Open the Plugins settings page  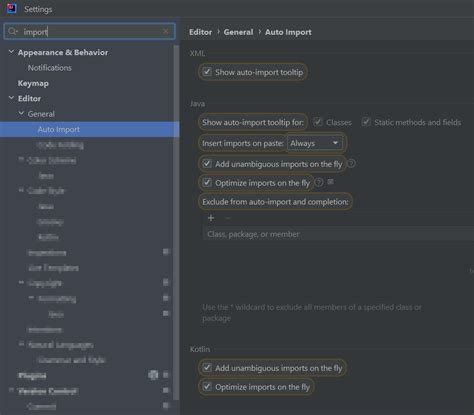(x=32, y=376)
